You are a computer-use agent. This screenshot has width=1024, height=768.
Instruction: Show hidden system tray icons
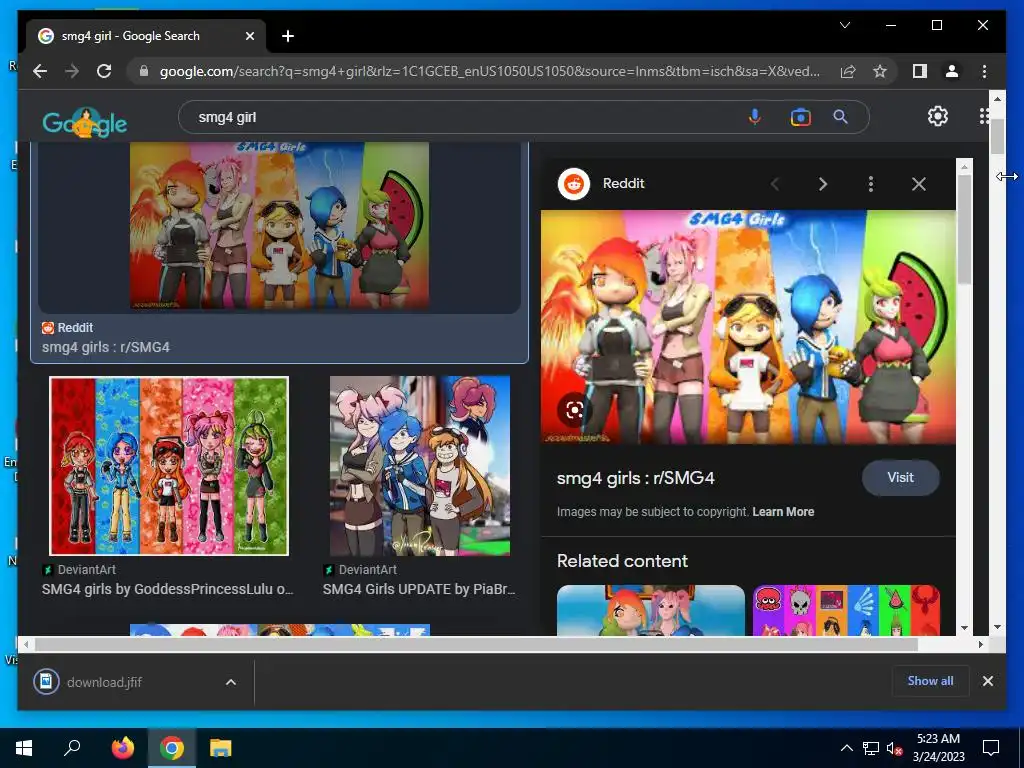(x=846, y=748)
